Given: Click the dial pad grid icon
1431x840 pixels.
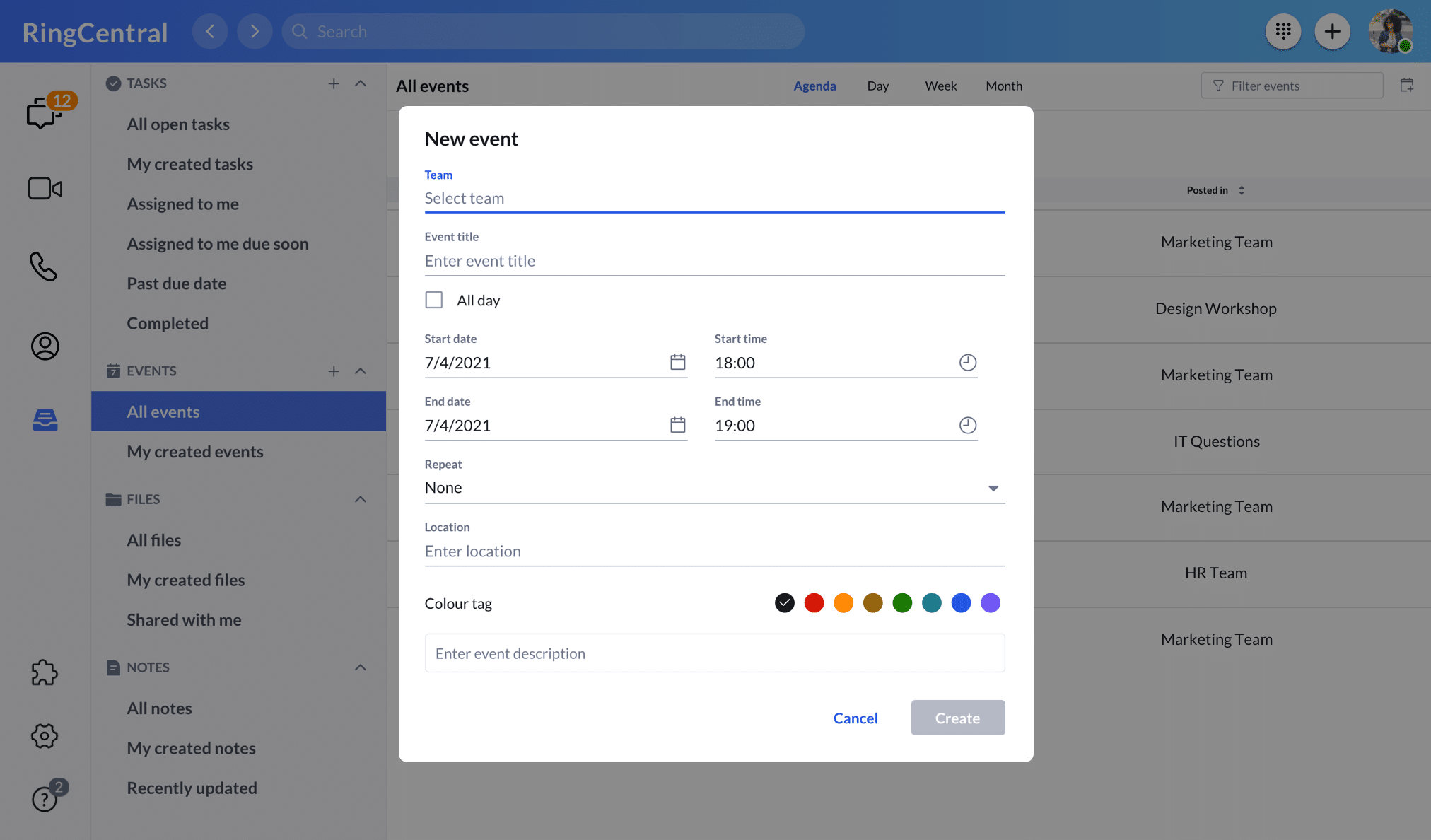Looking at the screenshot, I should [x=1283, y=31].
